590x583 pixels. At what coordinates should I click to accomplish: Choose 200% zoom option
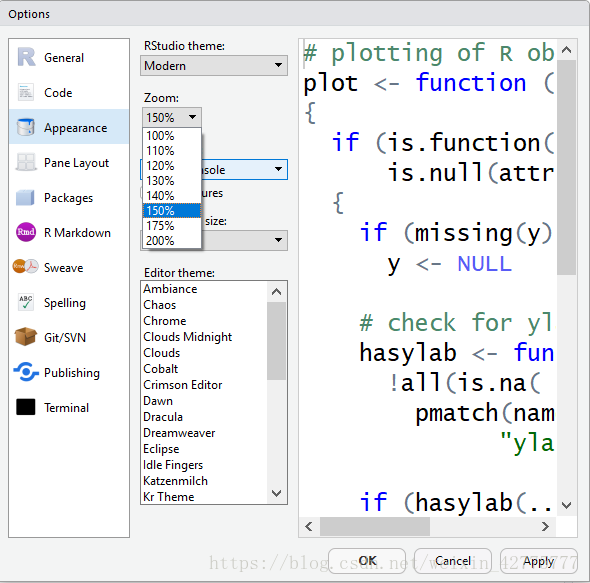[x=172, y=241]
